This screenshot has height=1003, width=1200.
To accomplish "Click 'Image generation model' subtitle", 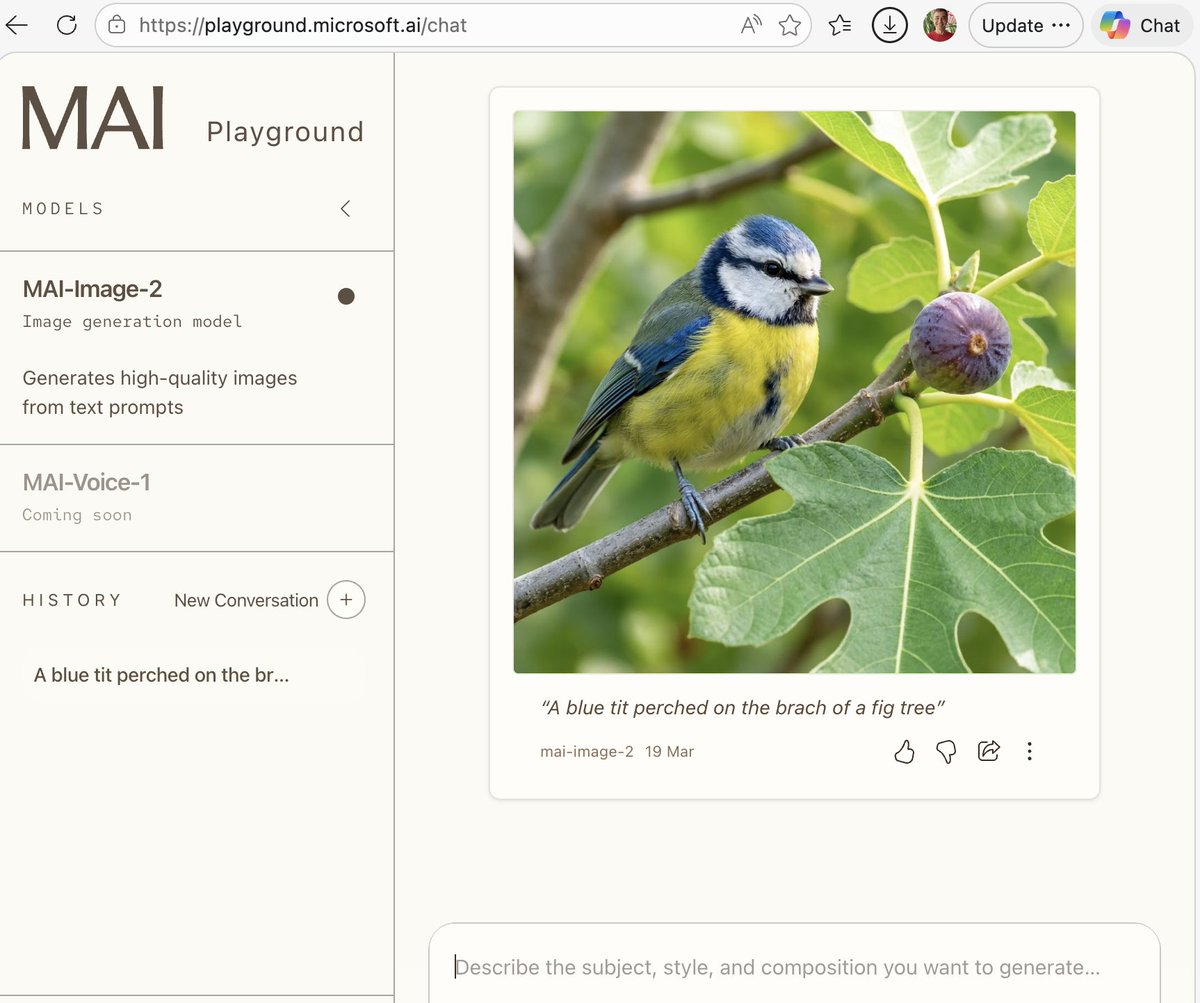I will (x=132, y=321).
